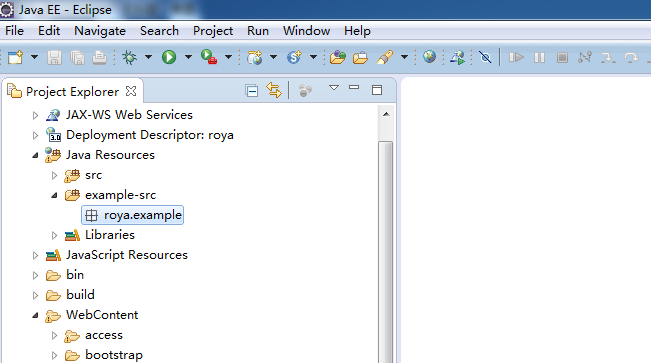Image resolution: width=651 pixels, height=363 pixels.
Task: Click the New wizard toolbar icon
Action: (16, 57)
